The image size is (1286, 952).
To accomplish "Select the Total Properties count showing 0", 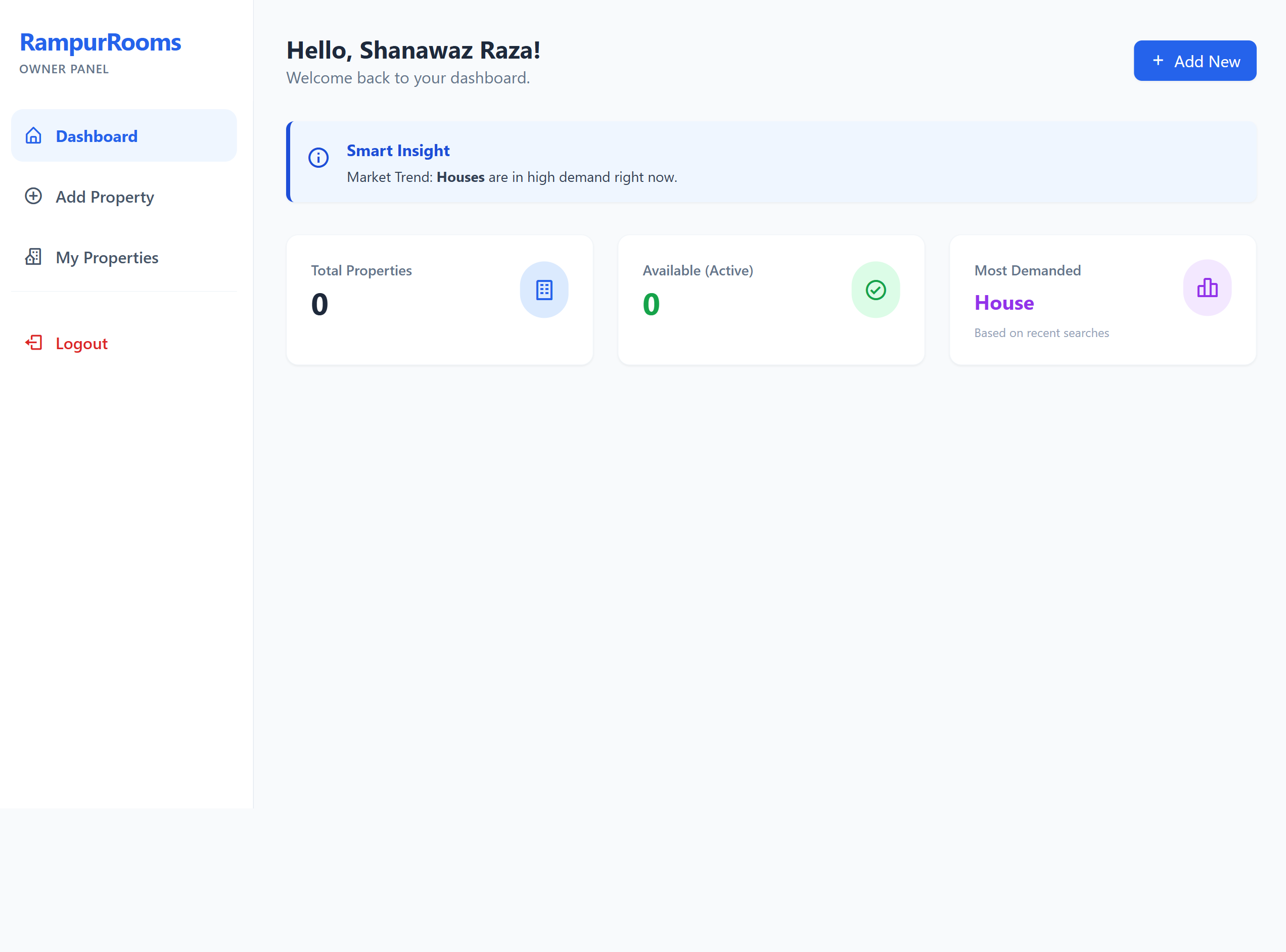I will pos(319,304).
